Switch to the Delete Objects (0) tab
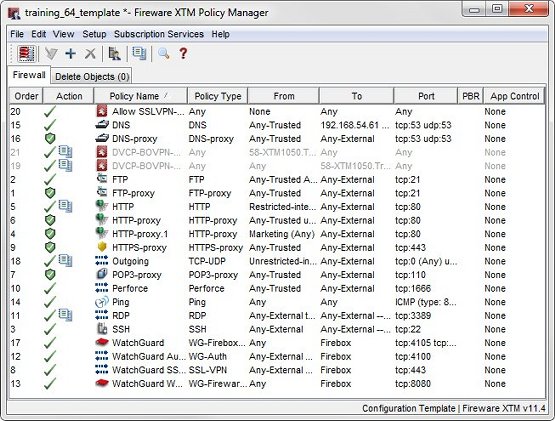This screenshot has height=421, width=555. click(92, 77)
